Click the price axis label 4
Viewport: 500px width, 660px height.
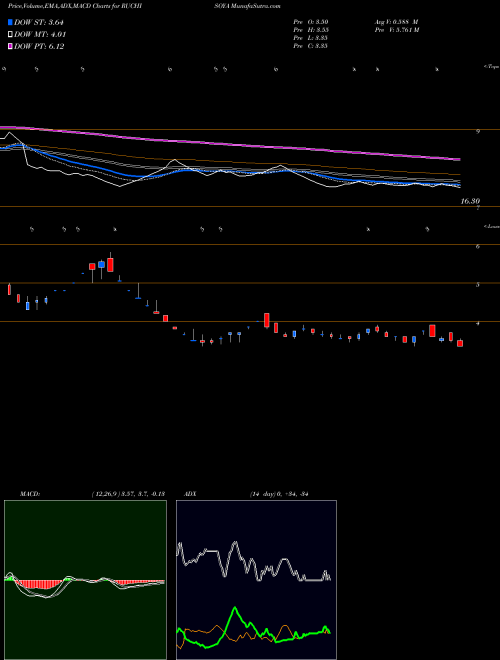tap(478, 323)
